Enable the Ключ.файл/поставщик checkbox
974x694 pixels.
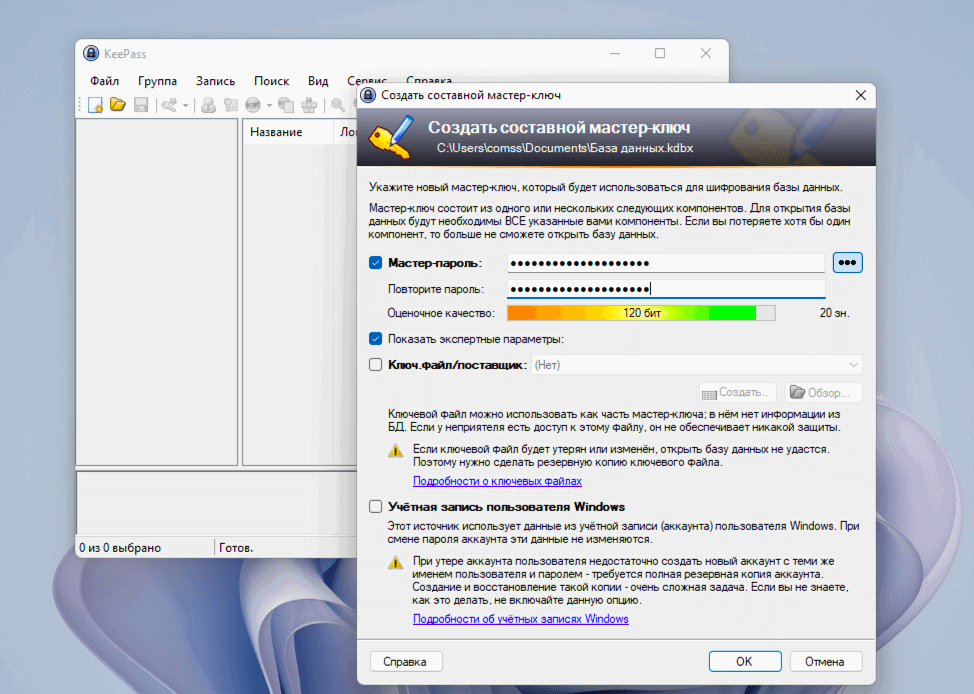pos(375,365)
